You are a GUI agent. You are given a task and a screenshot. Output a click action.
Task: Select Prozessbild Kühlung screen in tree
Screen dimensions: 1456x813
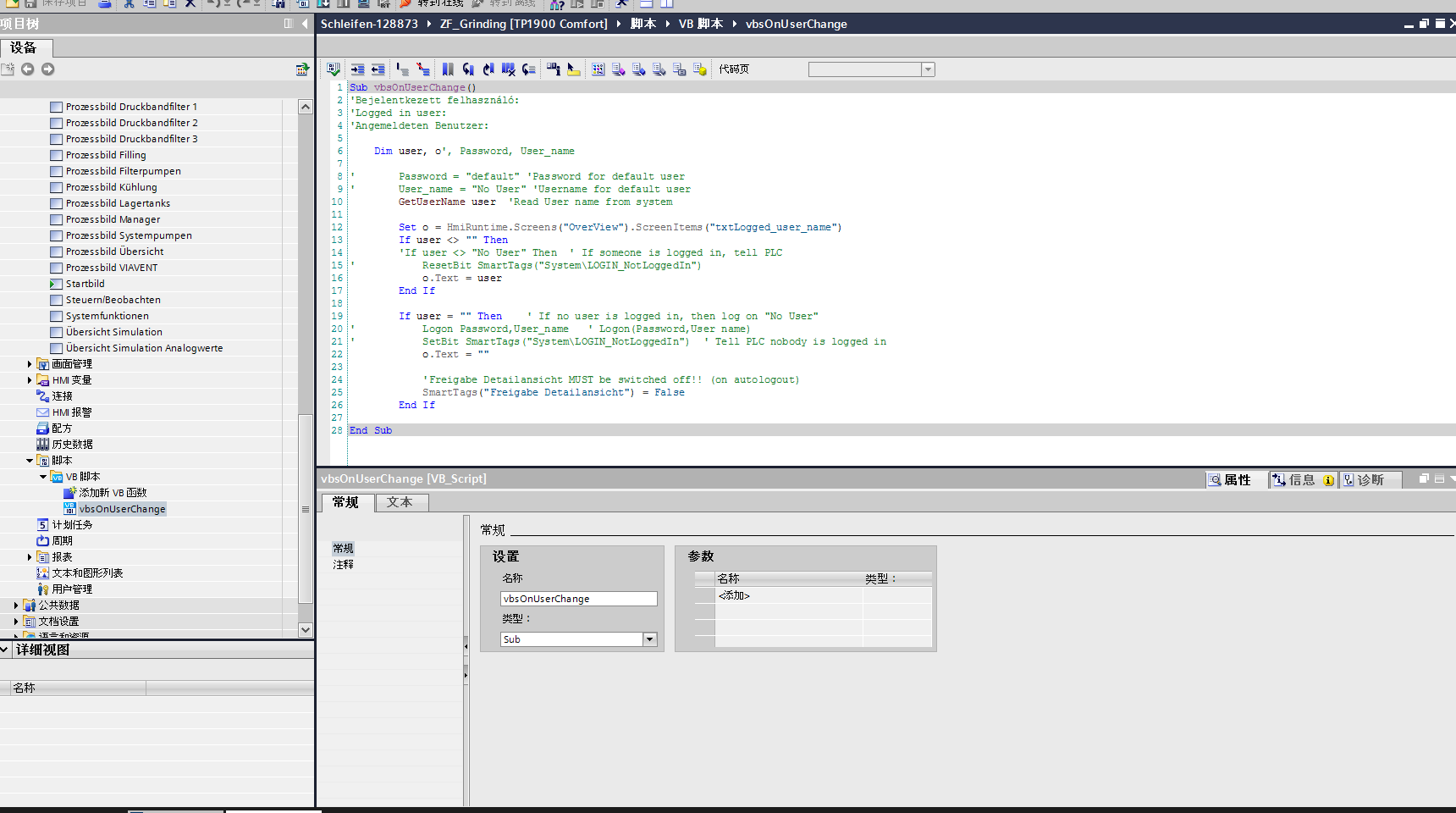click(111, 187)
